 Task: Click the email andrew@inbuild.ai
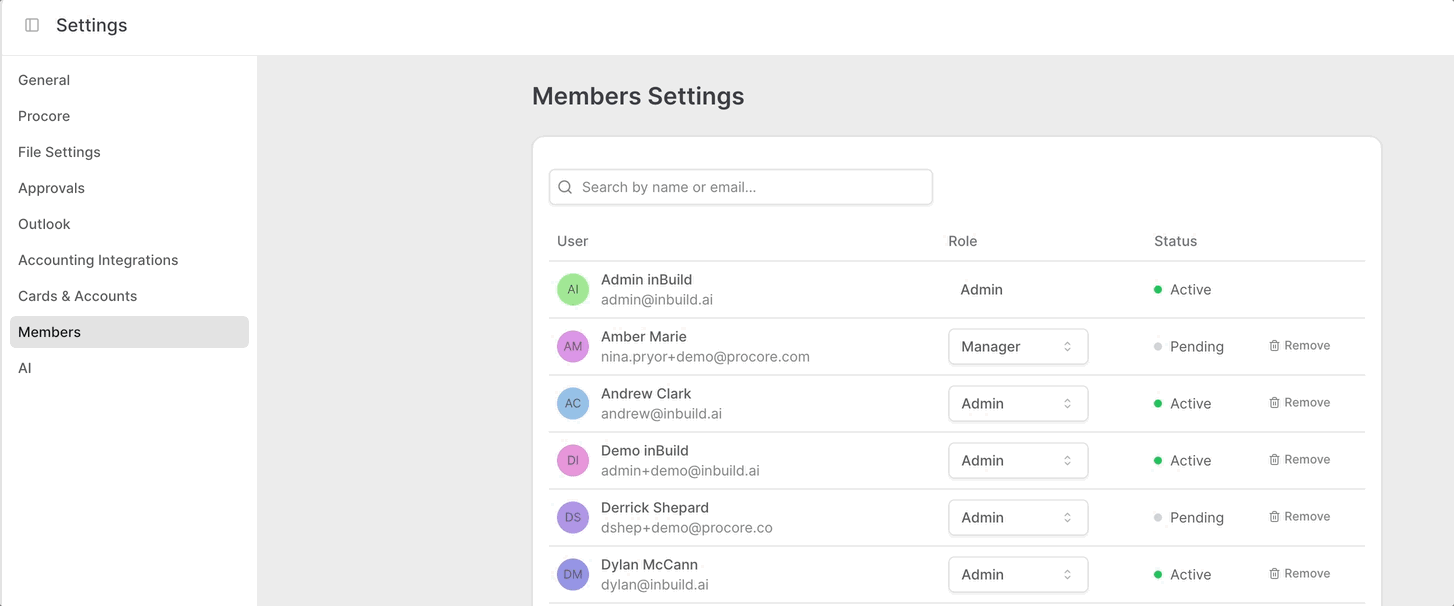point(661,414)
